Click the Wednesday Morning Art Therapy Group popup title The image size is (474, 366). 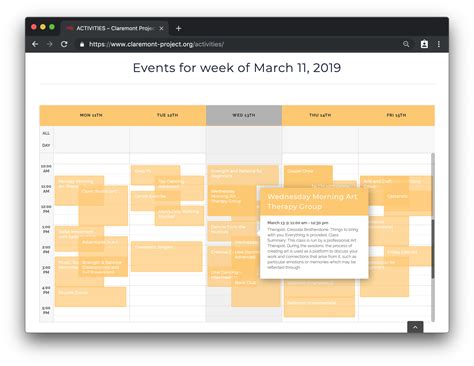pos(312,201)
